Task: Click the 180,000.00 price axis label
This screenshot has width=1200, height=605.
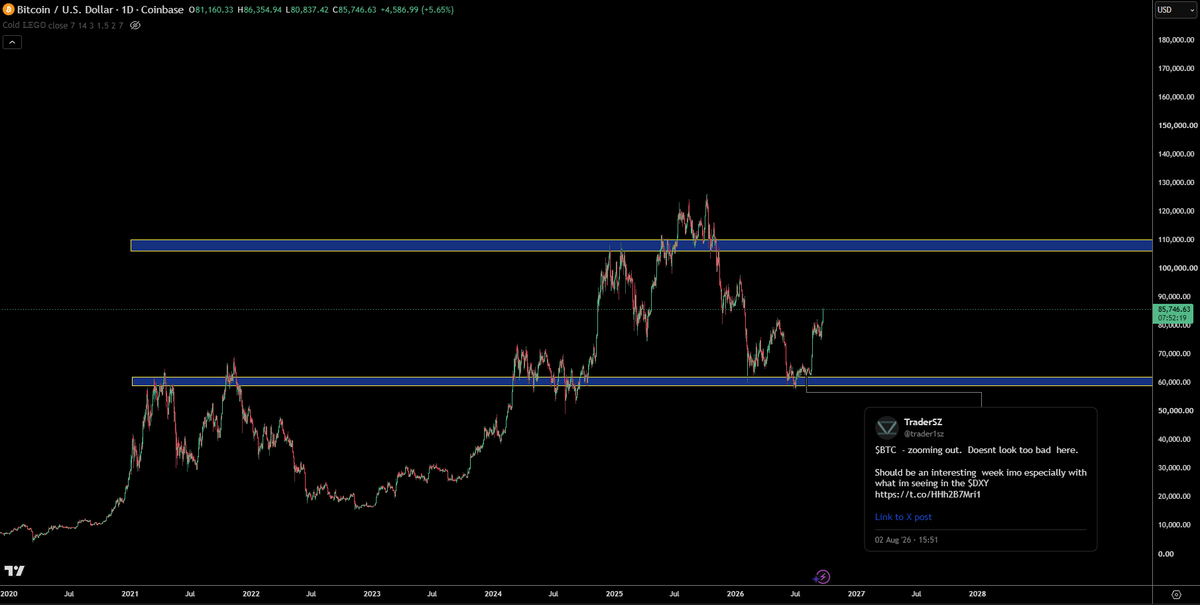Action: 1174,41
